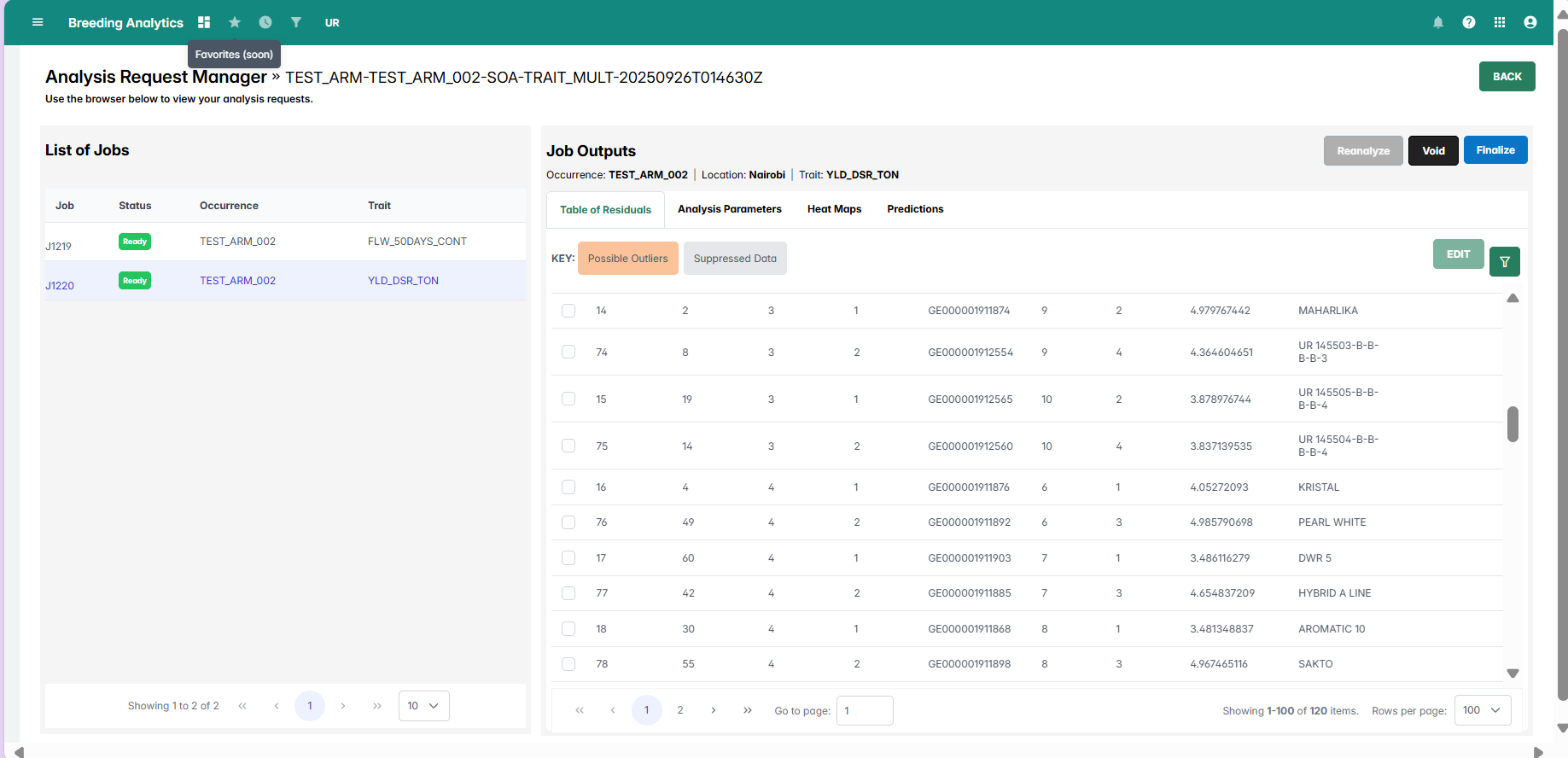This screenshot has width=1568, height=758.
Task: Click the top bar filter funnel icon
Action: 296,22
